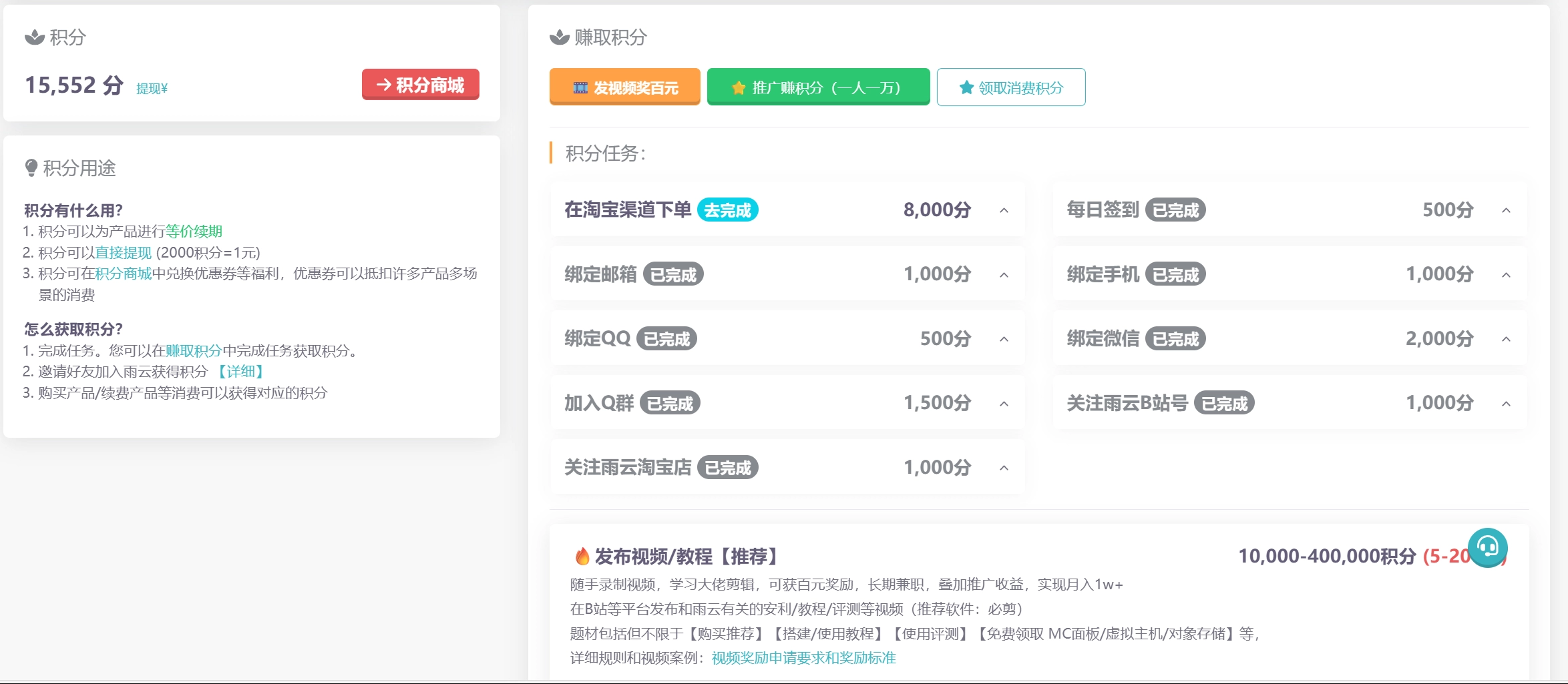The width and height of the screenshot is (1568, 684).
Task: Select the 领取消费积分 outlined button
Action: [1010, 87]
